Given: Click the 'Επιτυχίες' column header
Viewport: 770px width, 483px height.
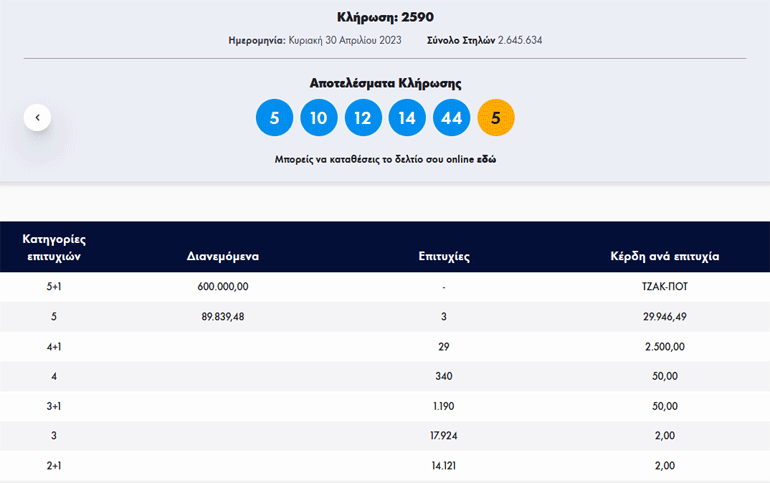Looking at the screenshot, I should click(444, 256).
